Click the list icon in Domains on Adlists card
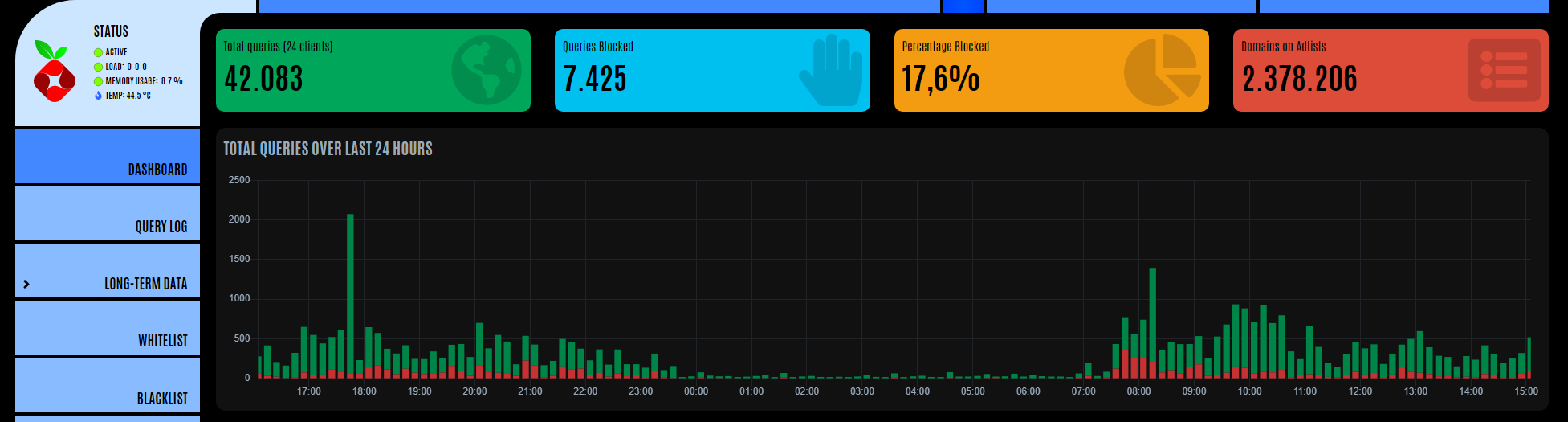1568x422 pixels. [x=1504, y=70]
